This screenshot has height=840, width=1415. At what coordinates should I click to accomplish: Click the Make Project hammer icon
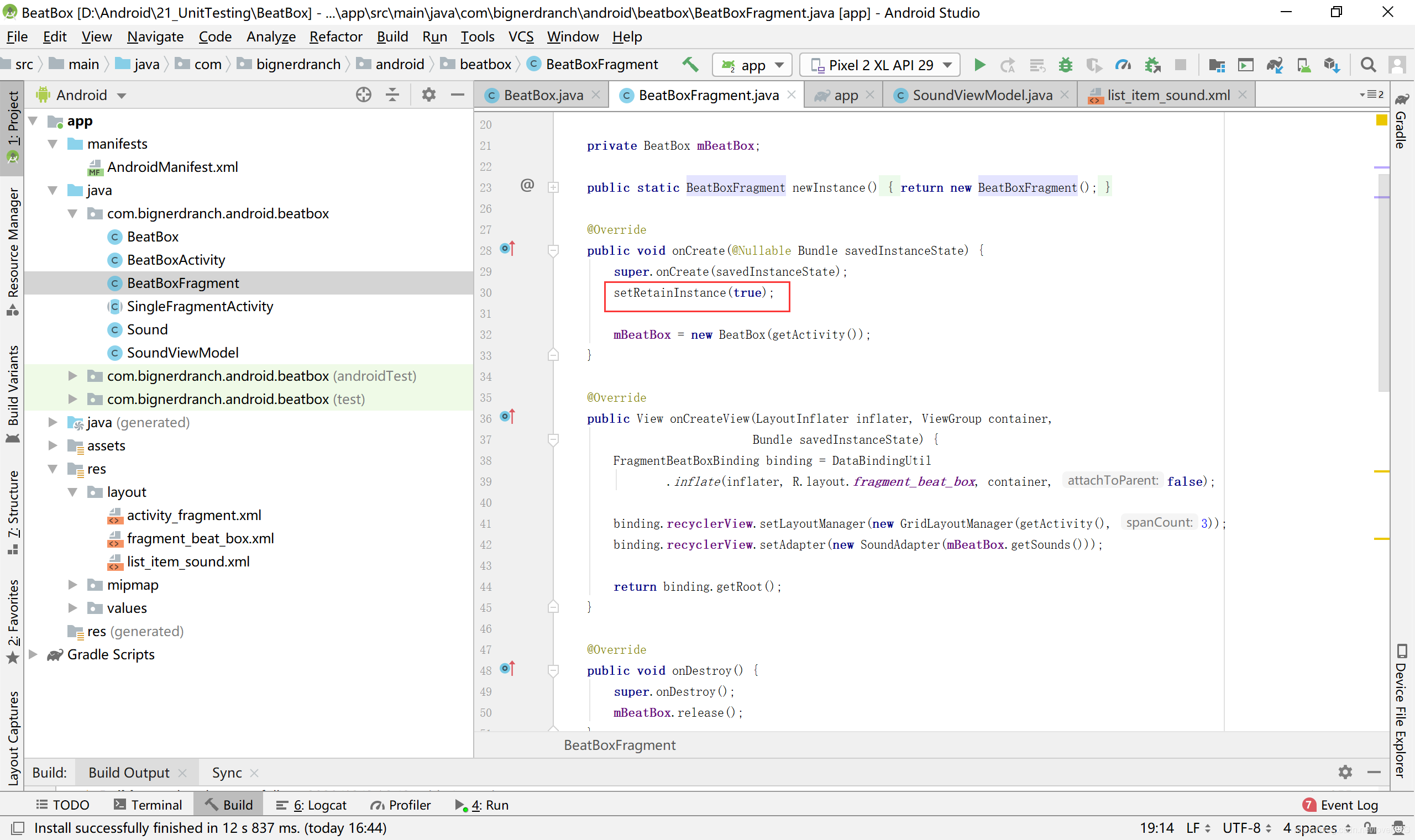pos(690,65)
